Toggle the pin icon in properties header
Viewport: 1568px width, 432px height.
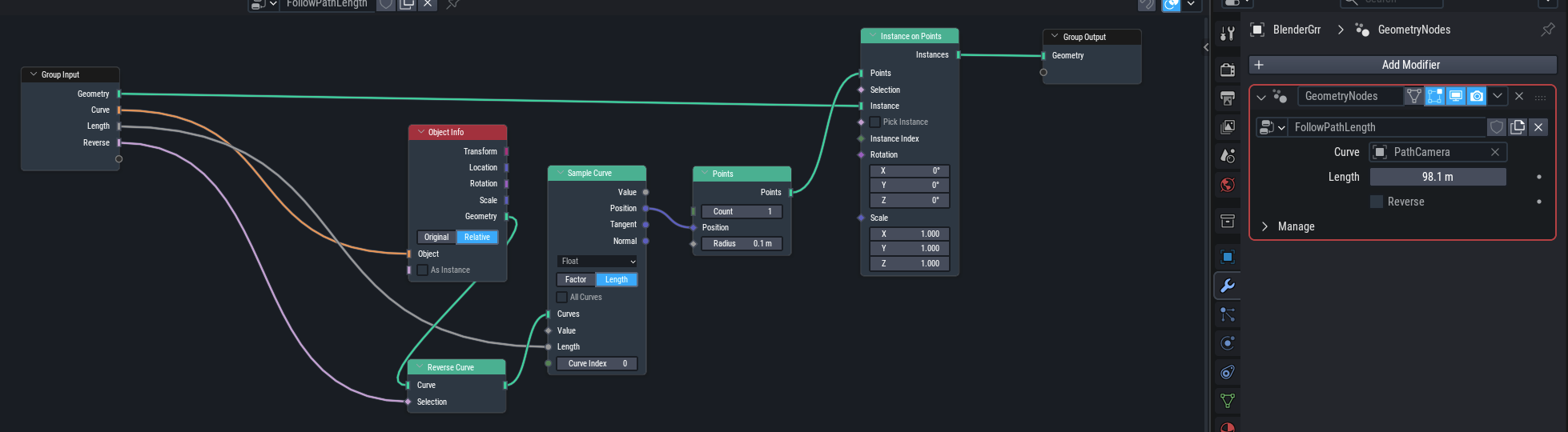[1547, 30]
